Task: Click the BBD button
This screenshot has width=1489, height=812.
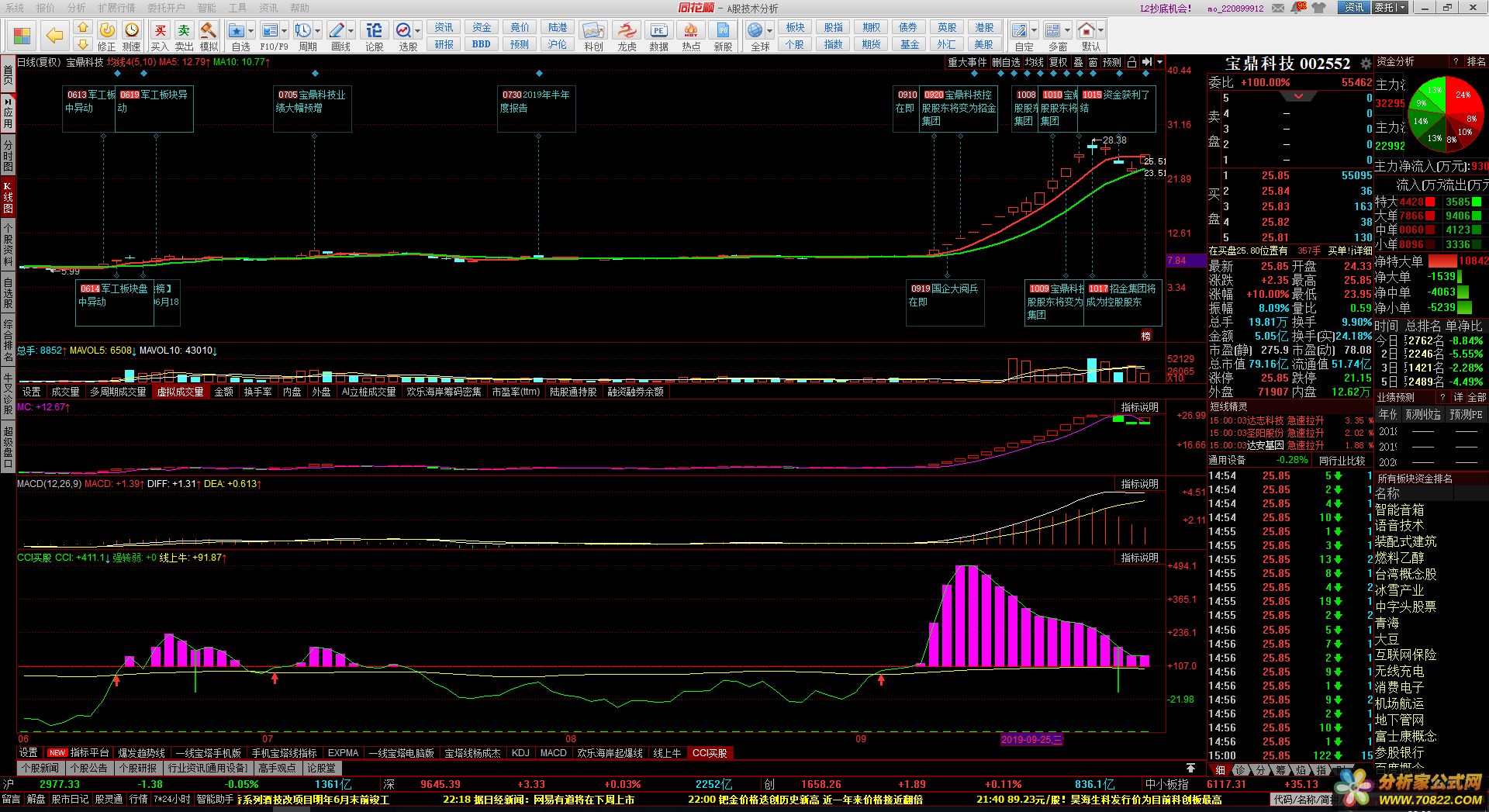Action: coord(481,44)
